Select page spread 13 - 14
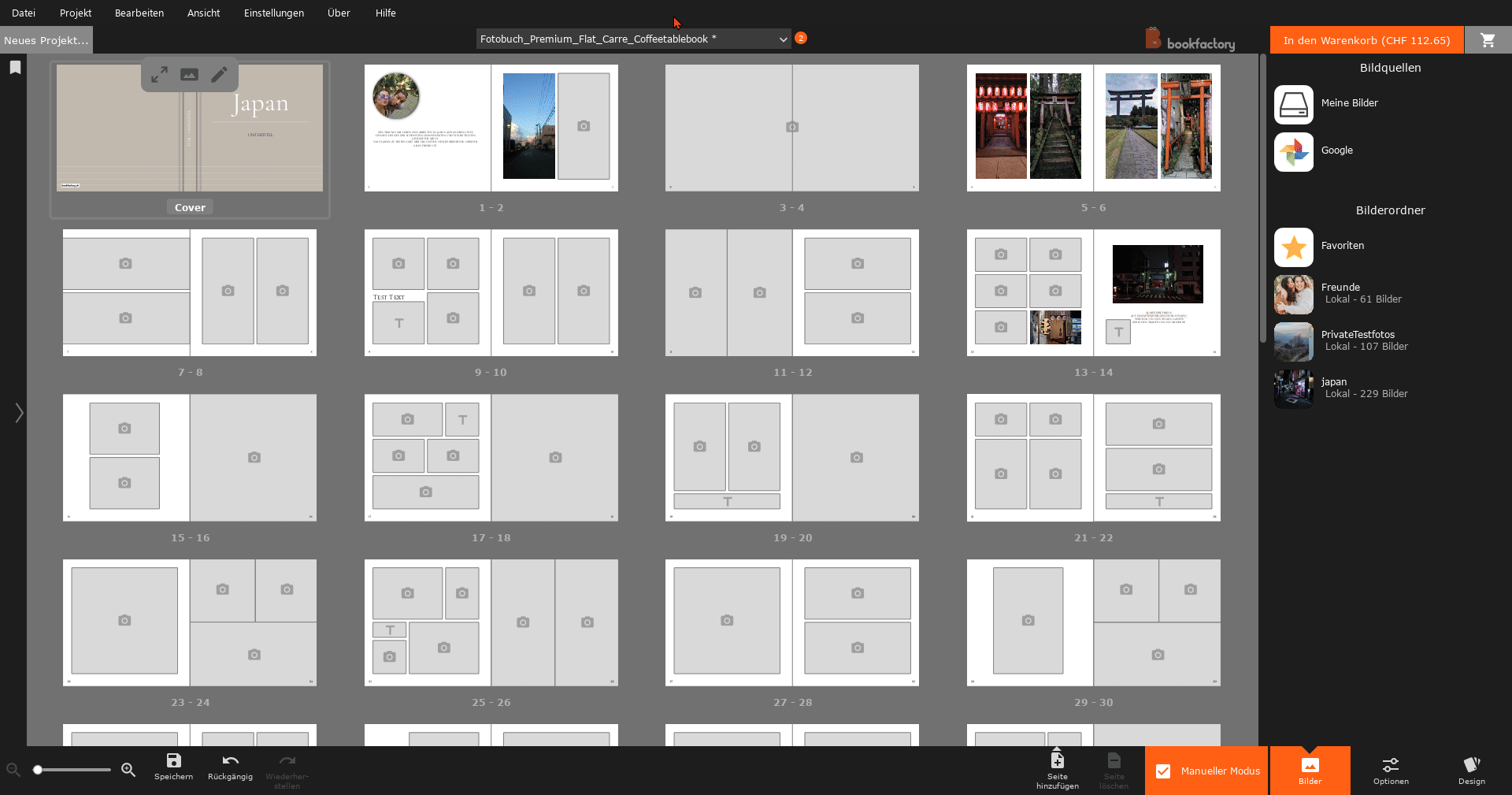The width and height of the screenshot is (1512, 795). click(x=1094, y=292)
